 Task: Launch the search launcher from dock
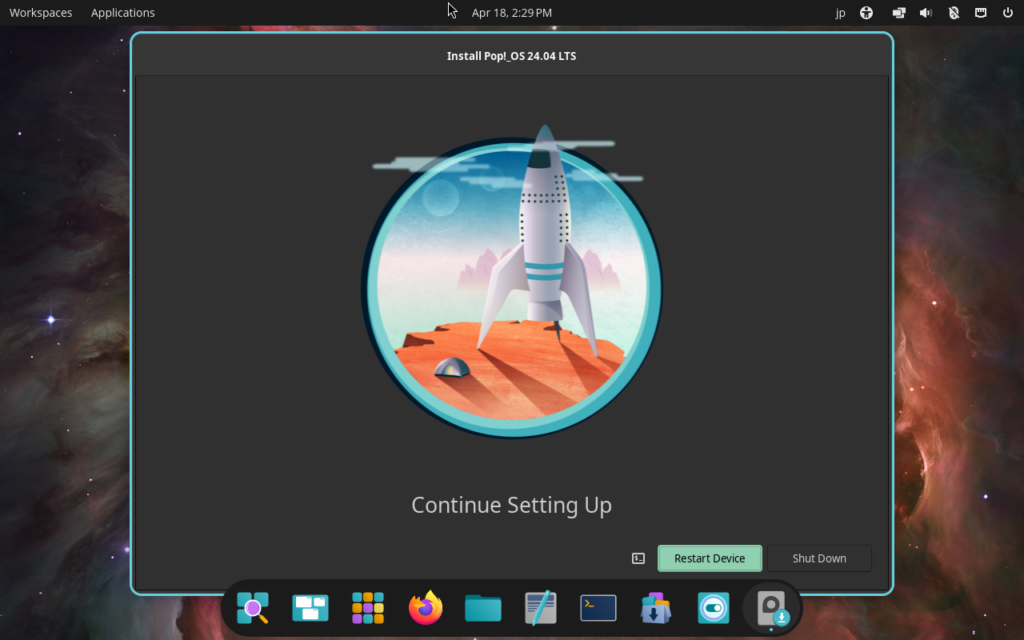252,607
